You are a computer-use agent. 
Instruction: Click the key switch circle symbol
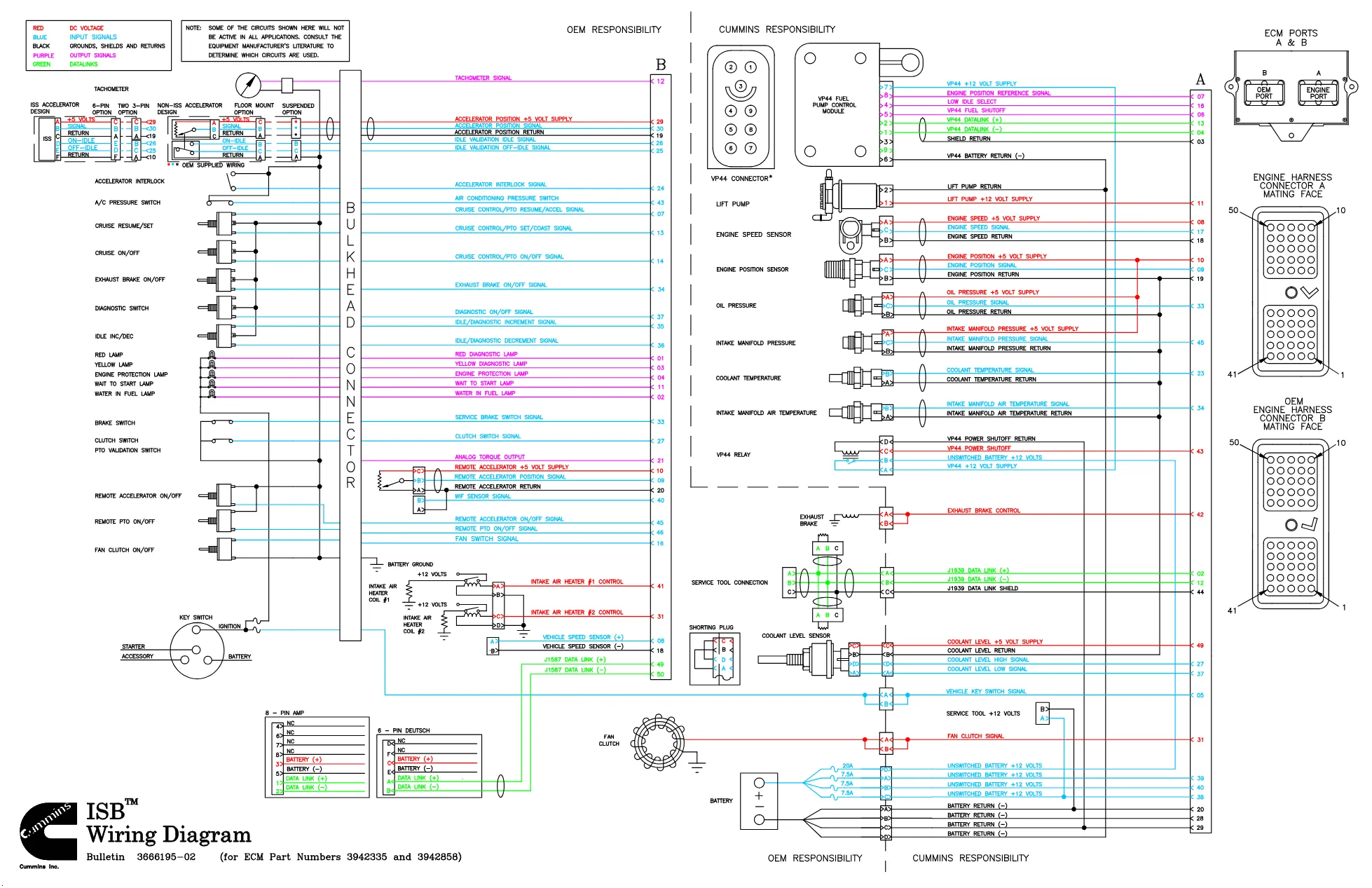pyautogui.click(x=197, y=652)
